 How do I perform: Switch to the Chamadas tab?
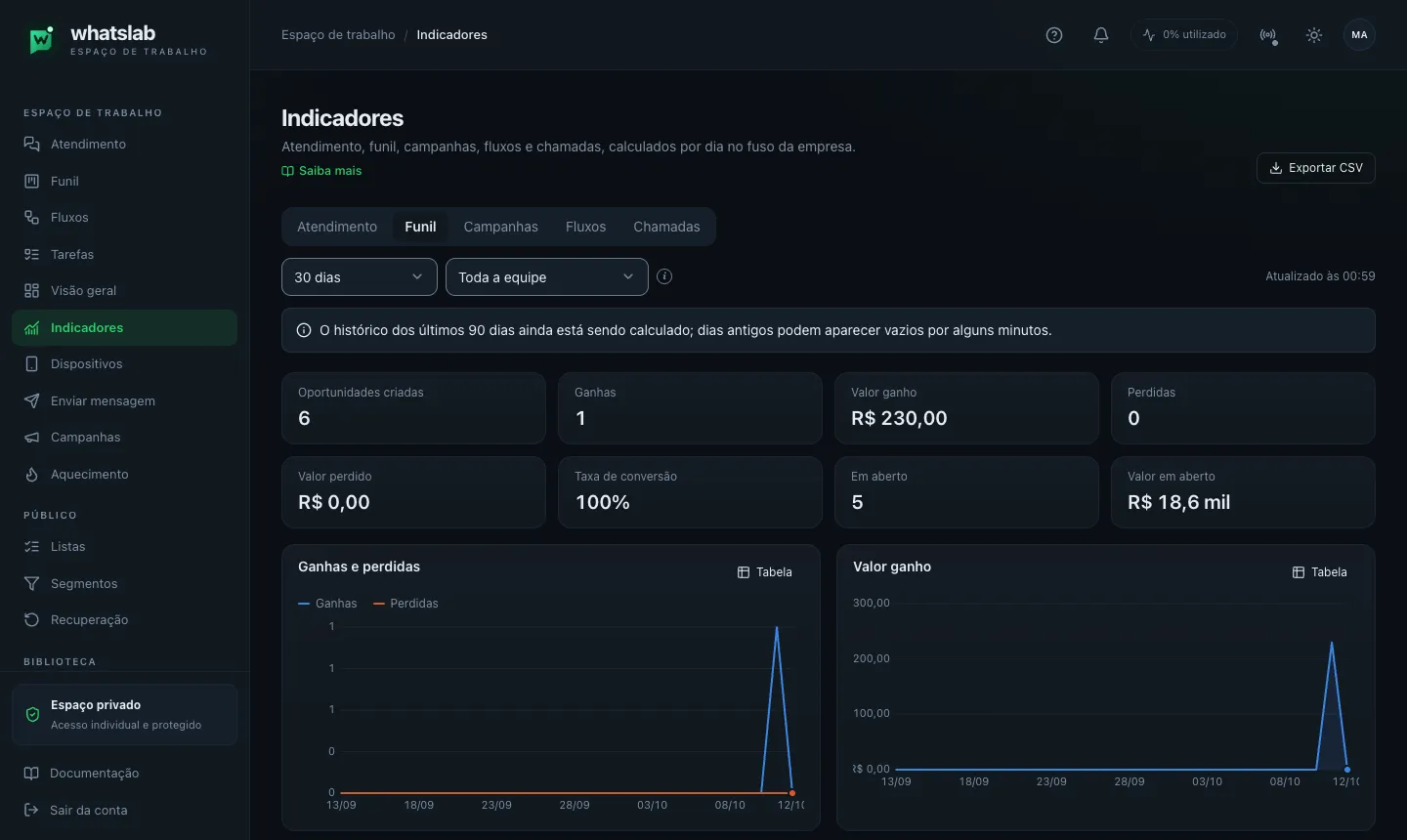(666, 227)
